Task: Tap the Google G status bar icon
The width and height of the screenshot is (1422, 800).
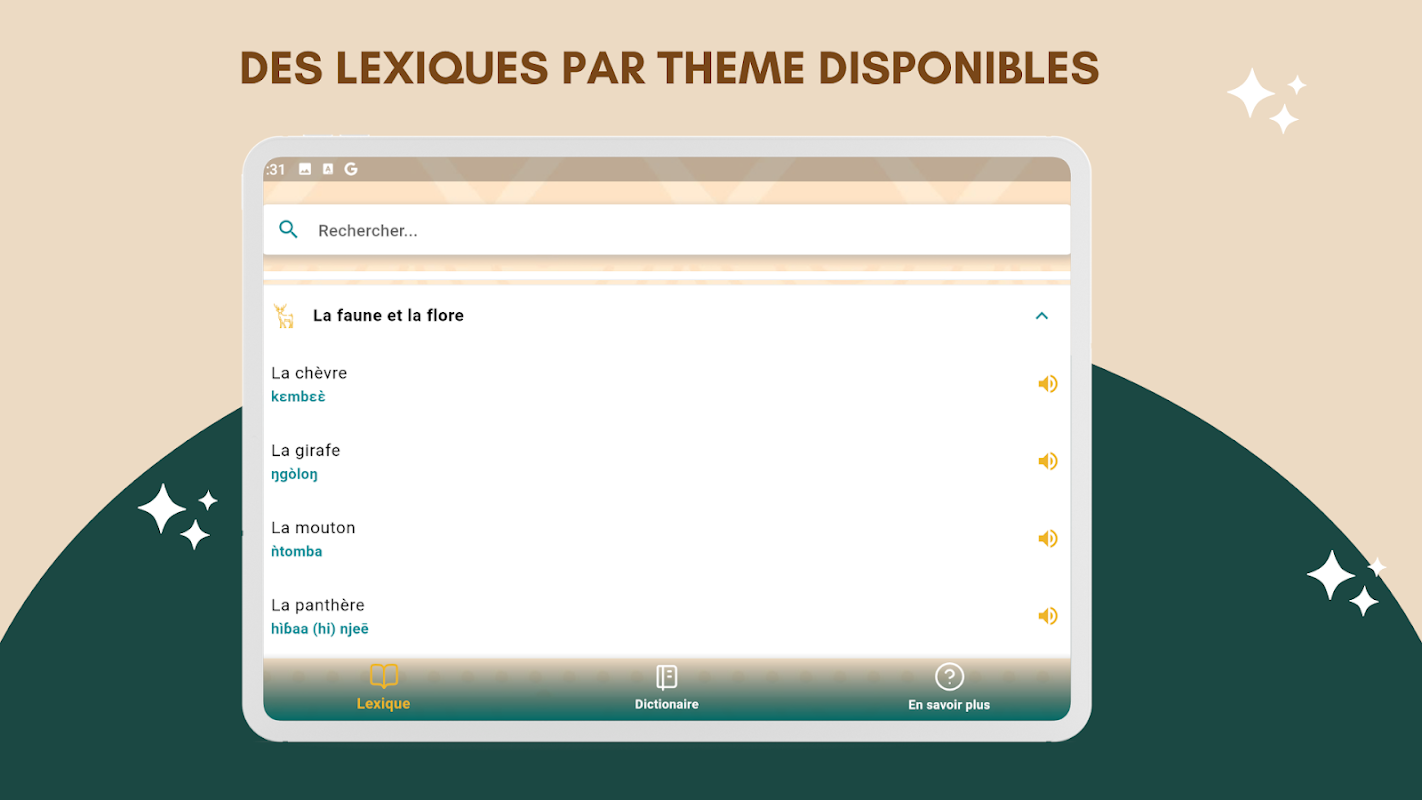Action: (x=351, y=169)
